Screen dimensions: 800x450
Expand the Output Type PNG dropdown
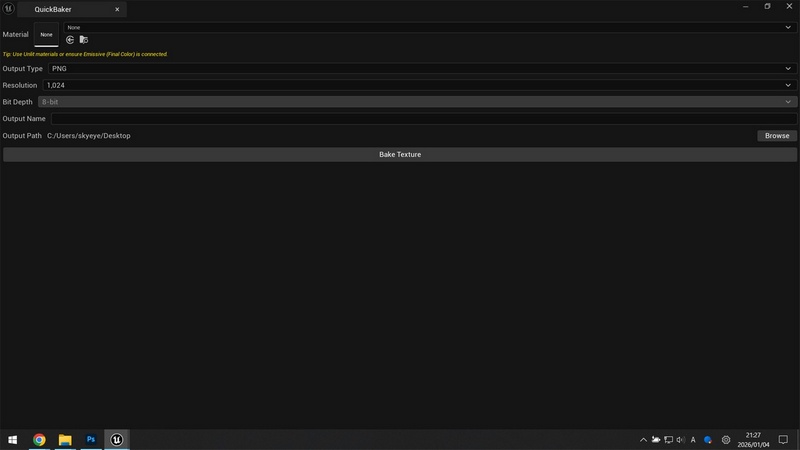(421, 69)
